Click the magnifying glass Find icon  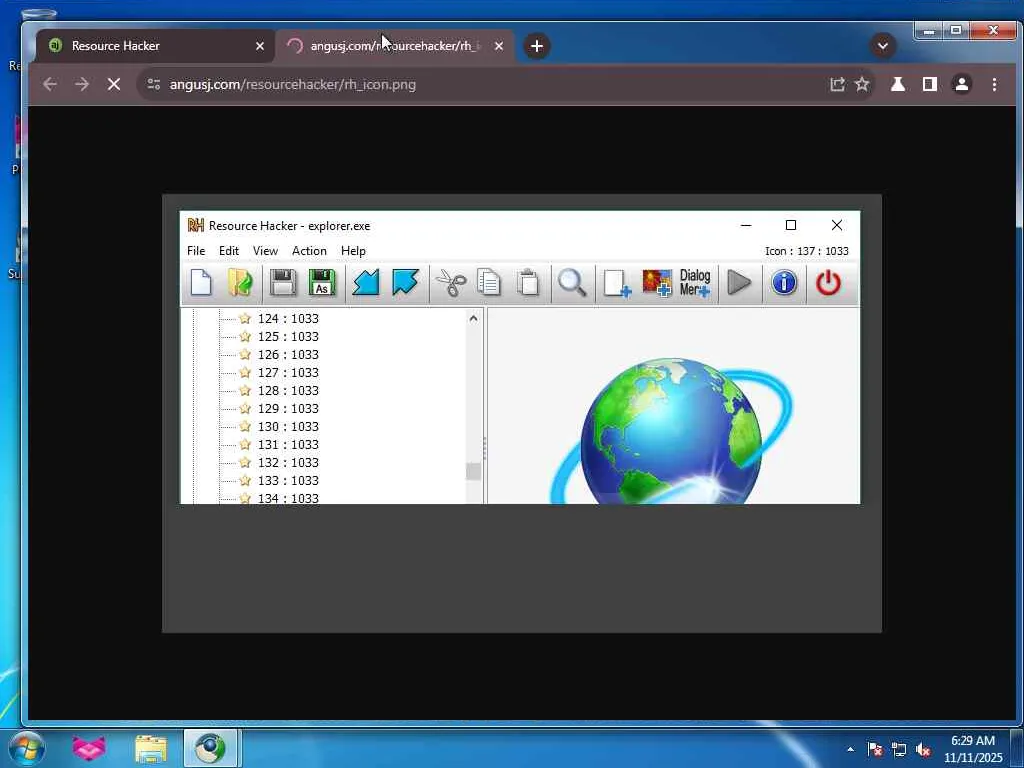tap(572, 283)
